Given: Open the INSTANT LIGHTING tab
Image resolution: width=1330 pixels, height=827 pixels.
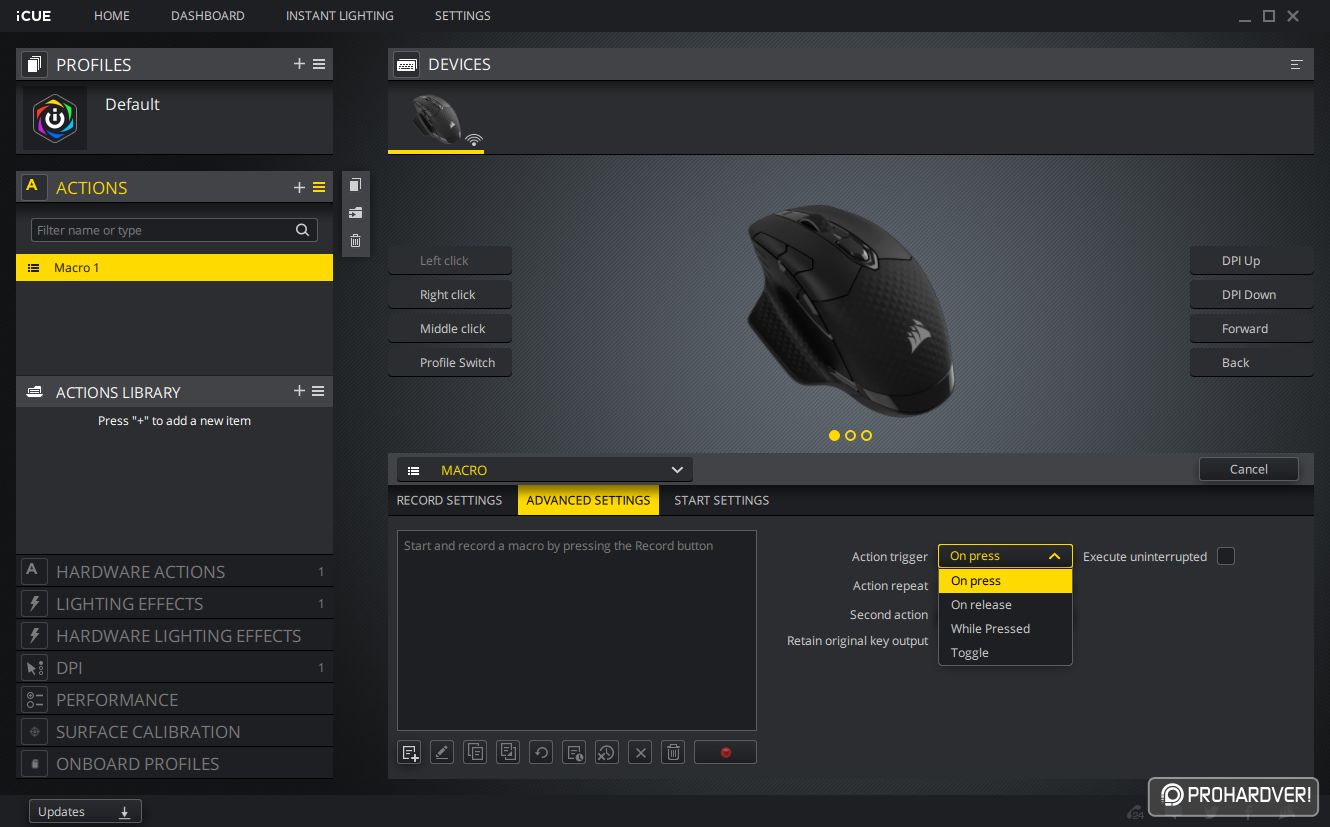Looking at the screenshot, I should pos(340,16).
